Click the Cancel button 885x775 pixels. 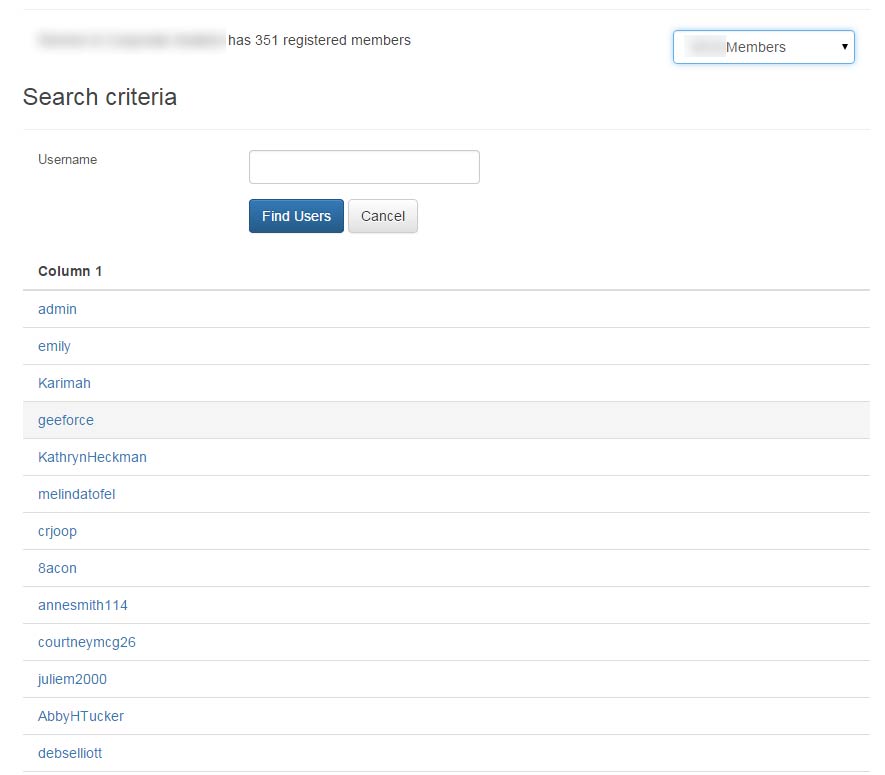383,216
